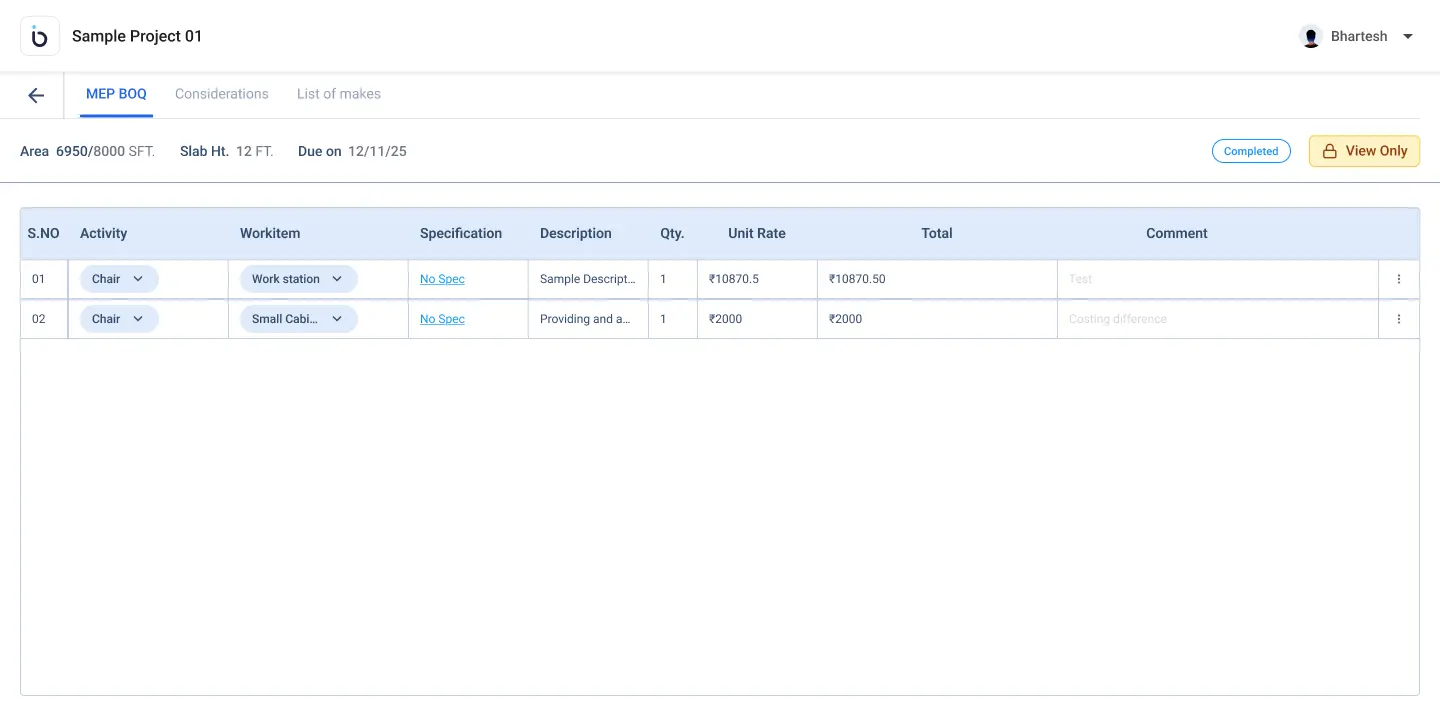Click the app logo icon

click(x=40, y=36)
